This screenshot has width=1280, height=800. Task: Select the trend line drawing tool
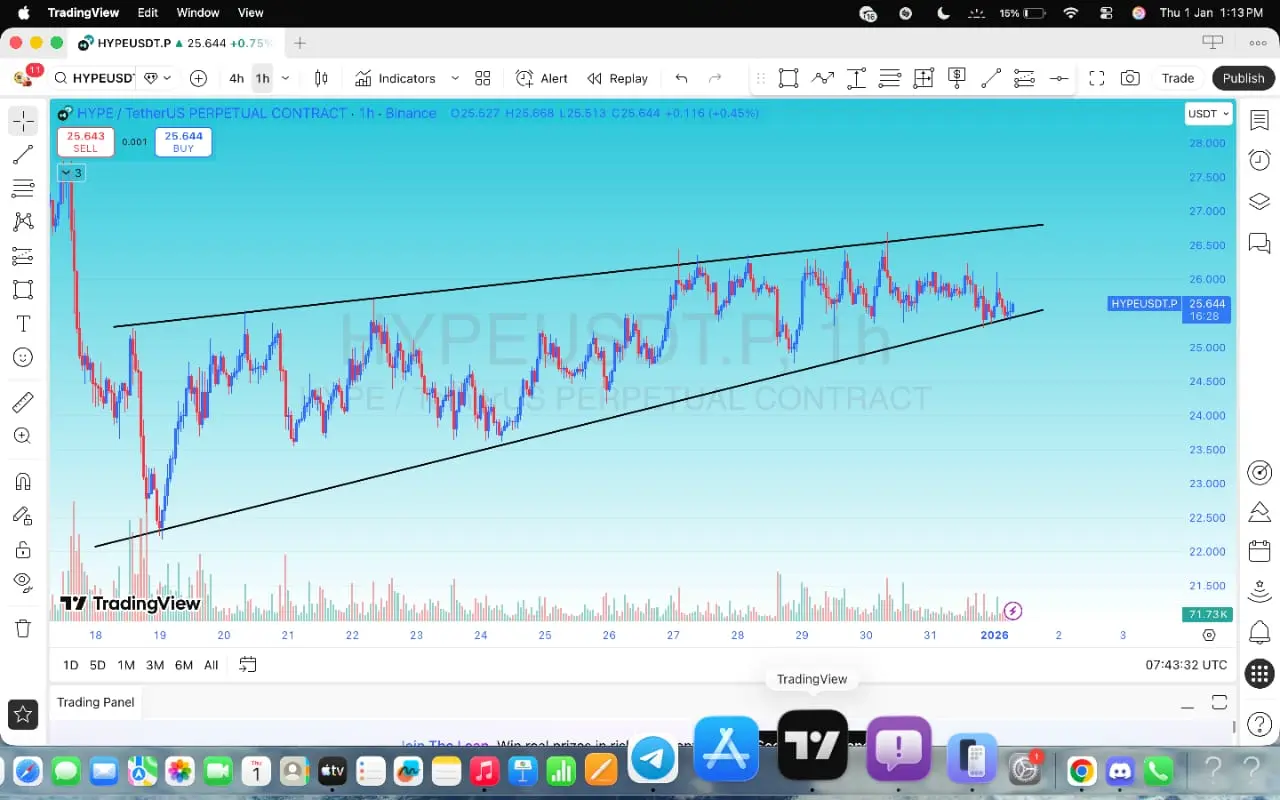[x=23, y=155]
